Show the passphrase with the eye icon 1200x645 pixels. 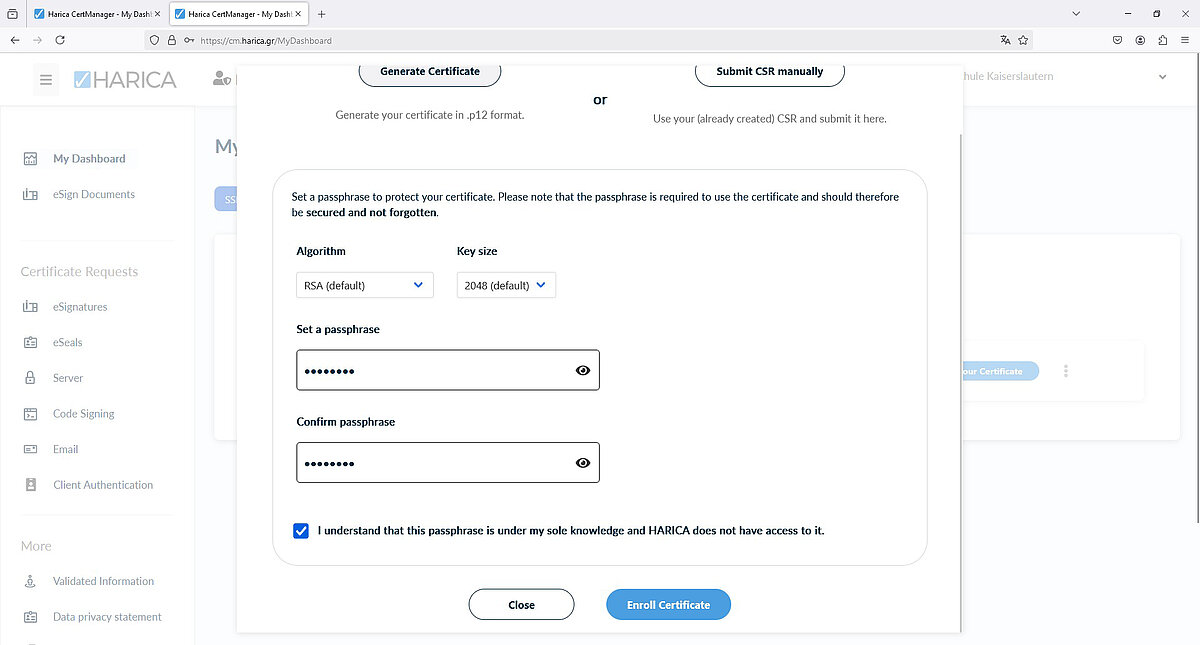[583, 370]
